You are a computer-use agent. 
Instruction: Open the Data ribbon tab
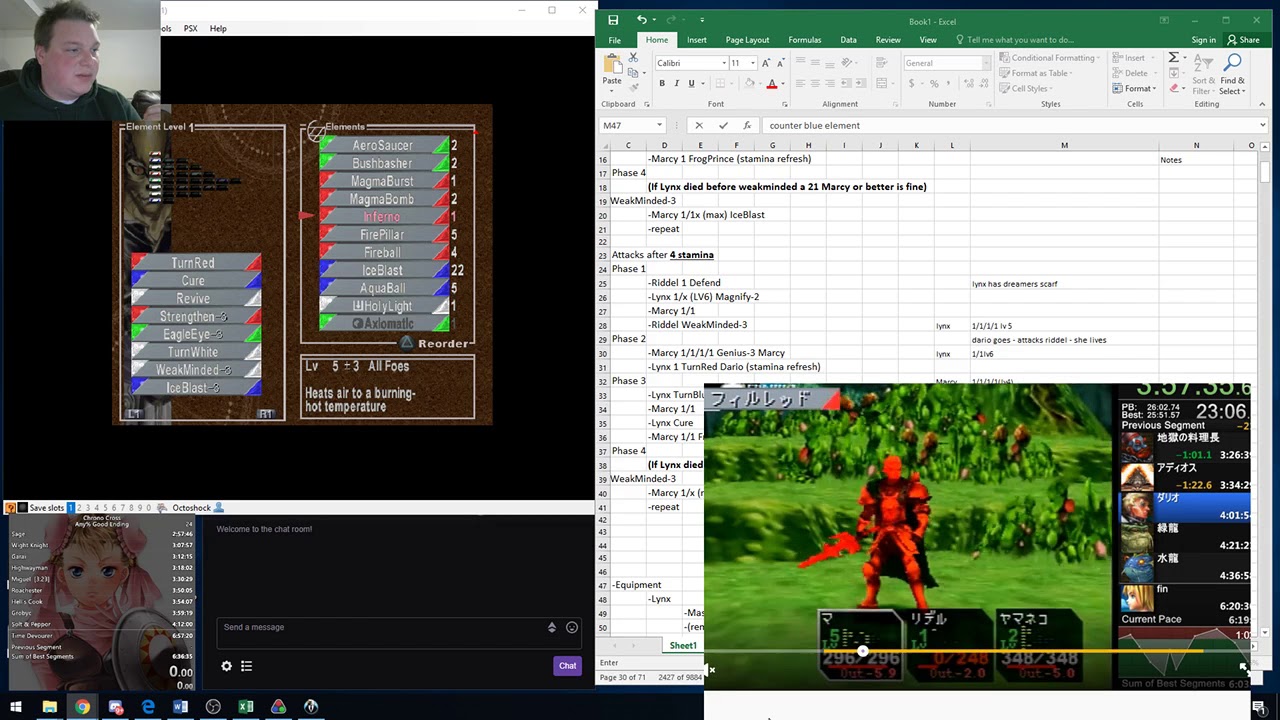coord(848,40)
